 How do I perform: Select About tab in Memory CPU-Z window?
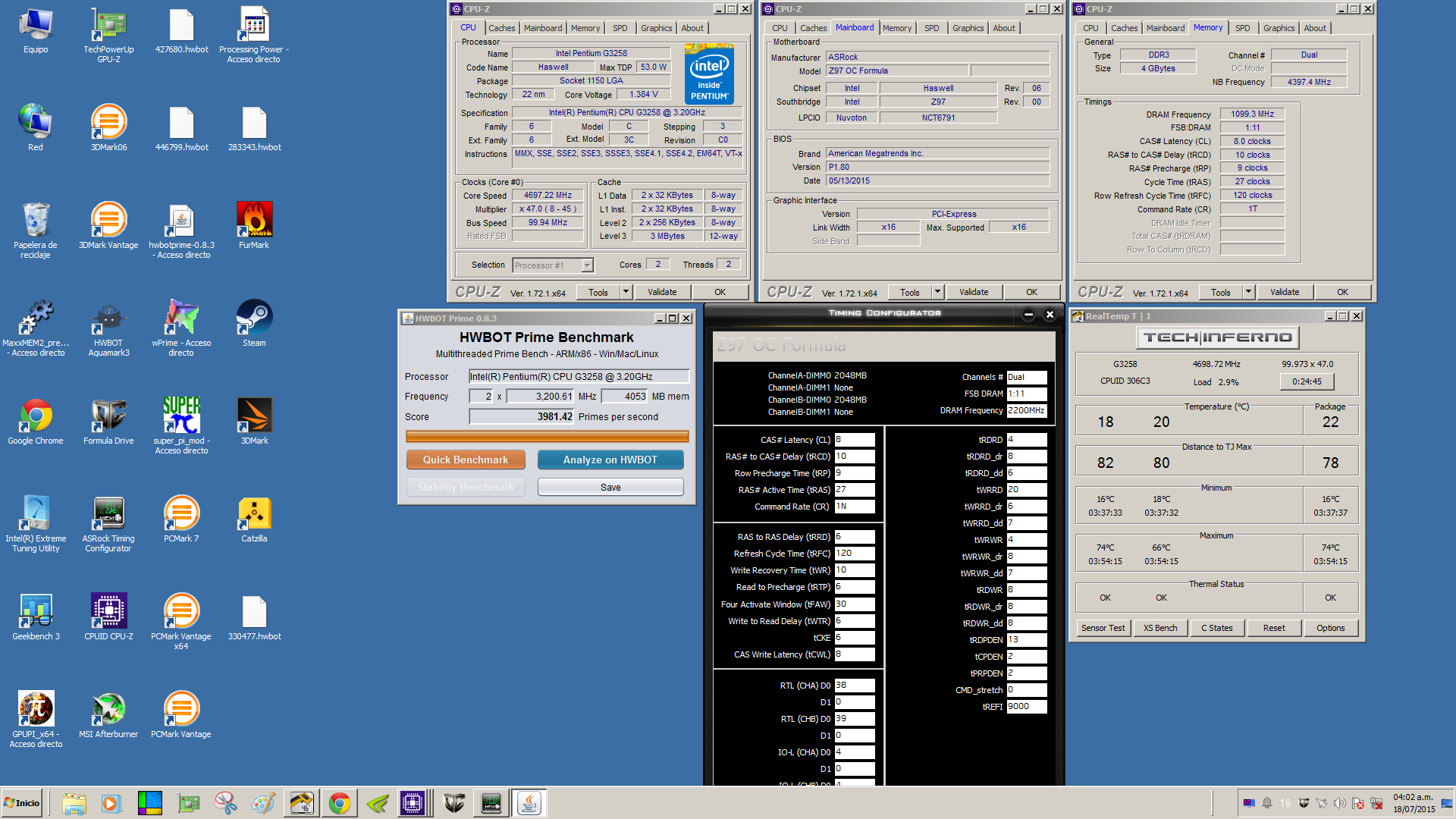click(1315, 28)
